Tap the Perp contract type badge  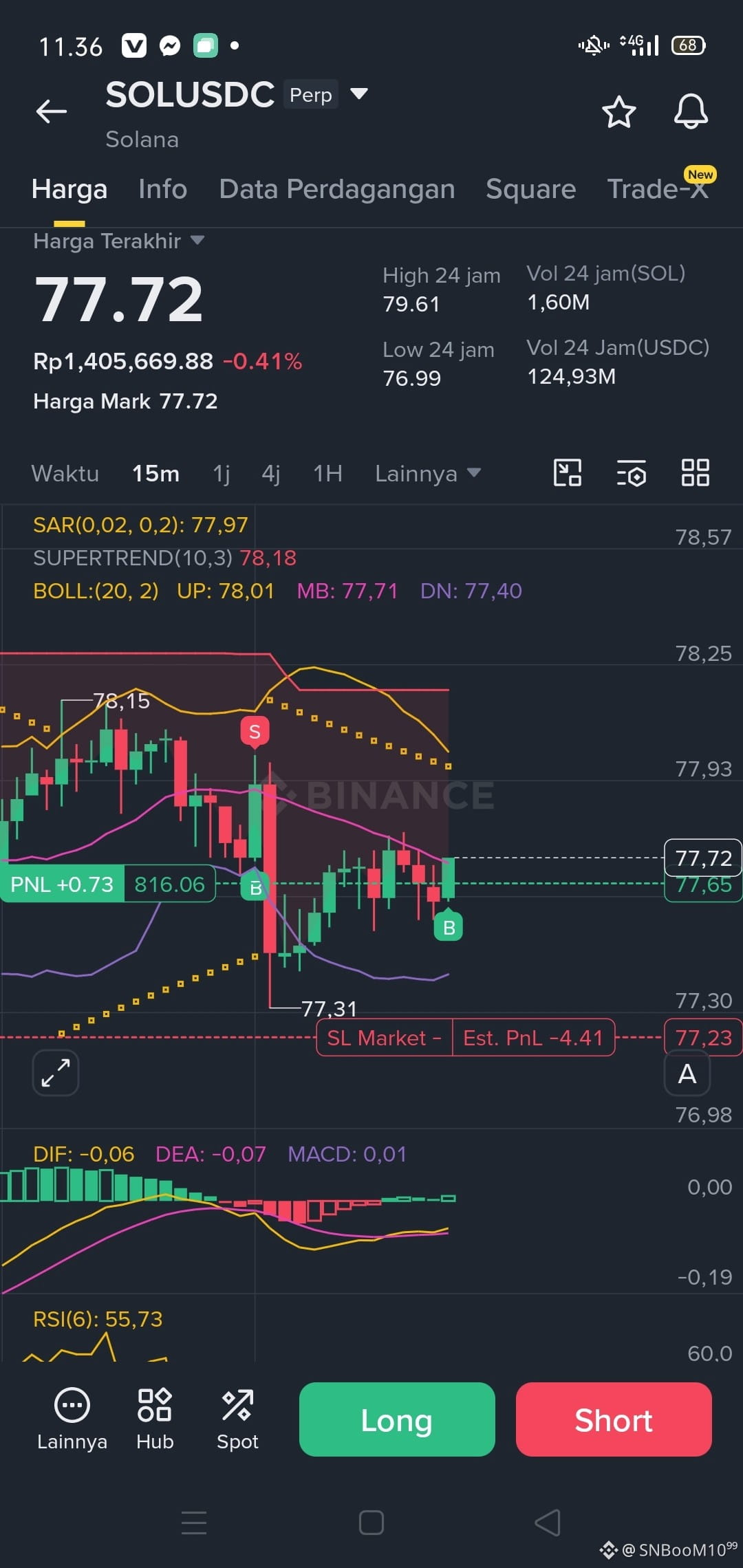pos(311,94)
